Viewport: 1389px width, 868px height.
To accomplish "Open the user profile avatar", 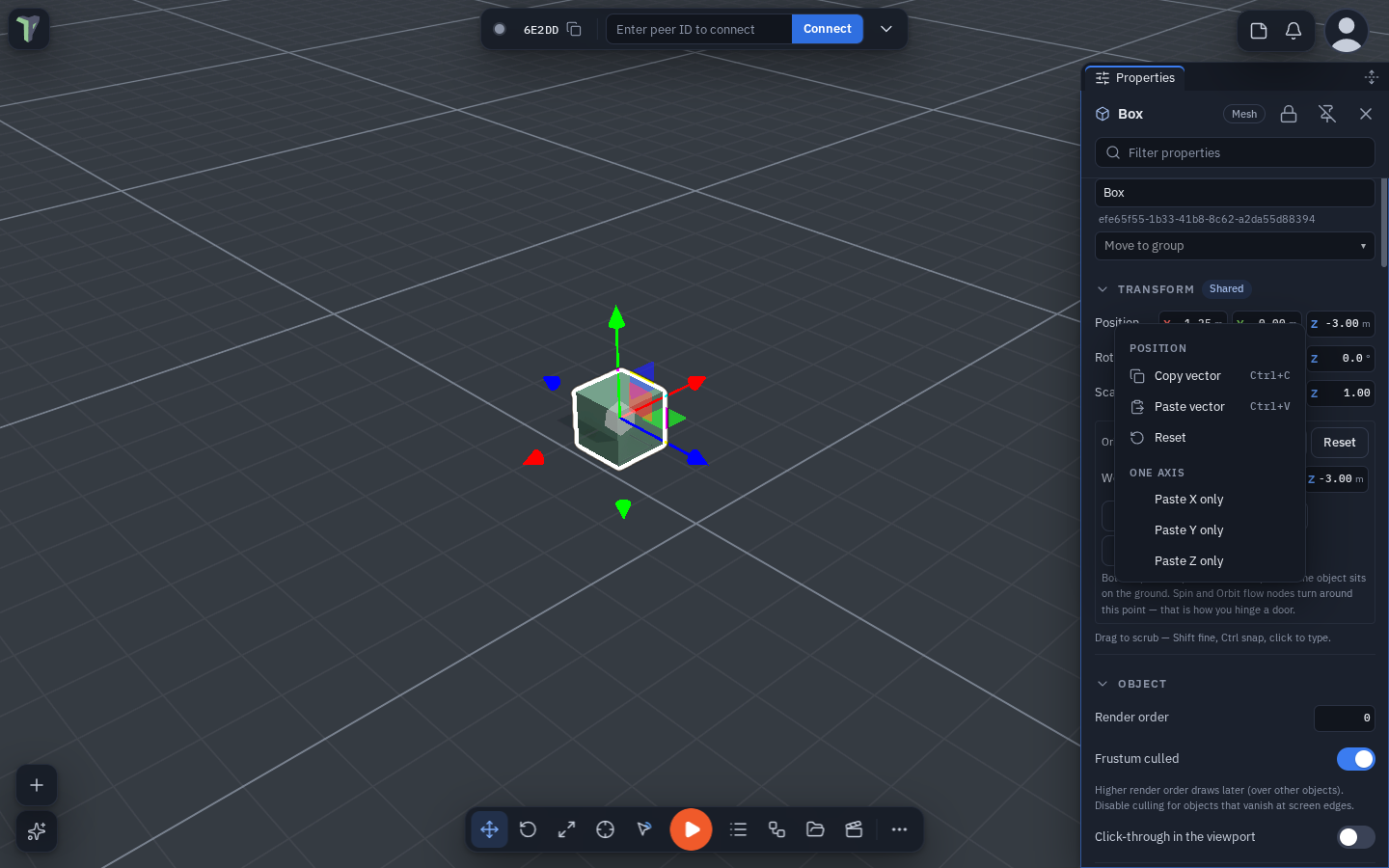I will (x=1347, y=31).
